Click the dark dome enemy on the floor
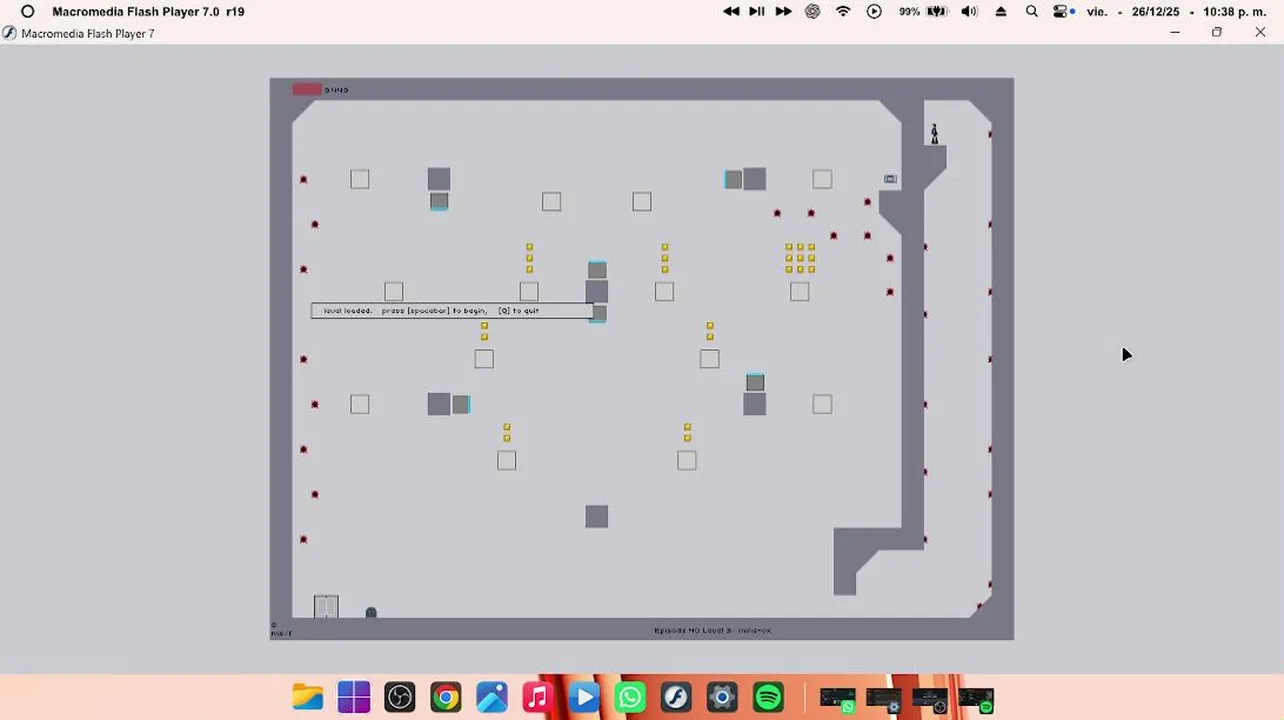Viewport: 1284px width, 720px height. [371, 613]
